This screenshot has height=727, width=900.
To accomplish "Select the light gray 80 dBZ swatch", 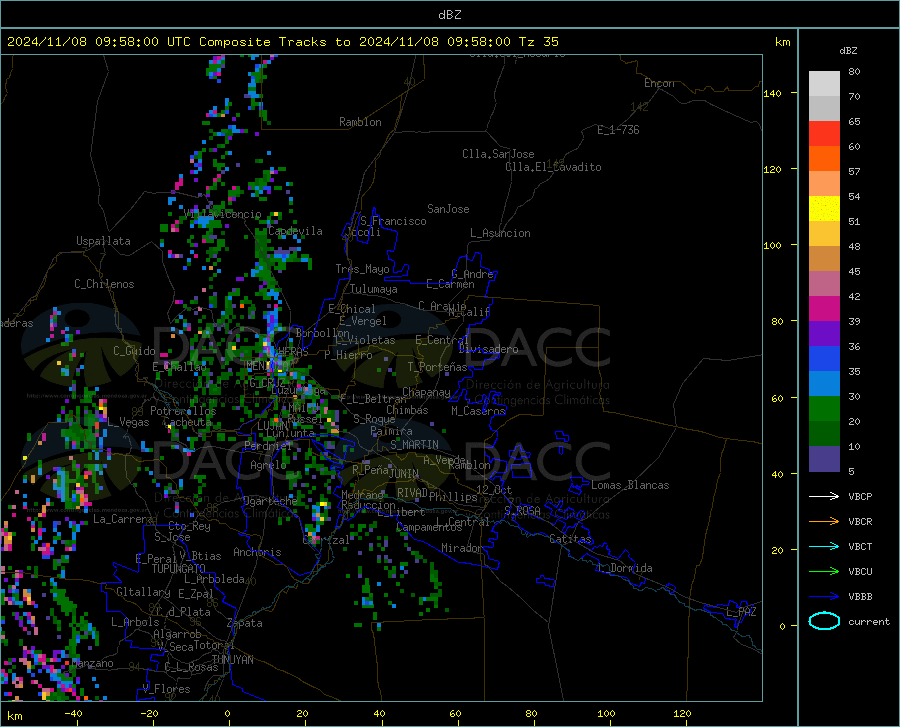I will pos(824,83).
